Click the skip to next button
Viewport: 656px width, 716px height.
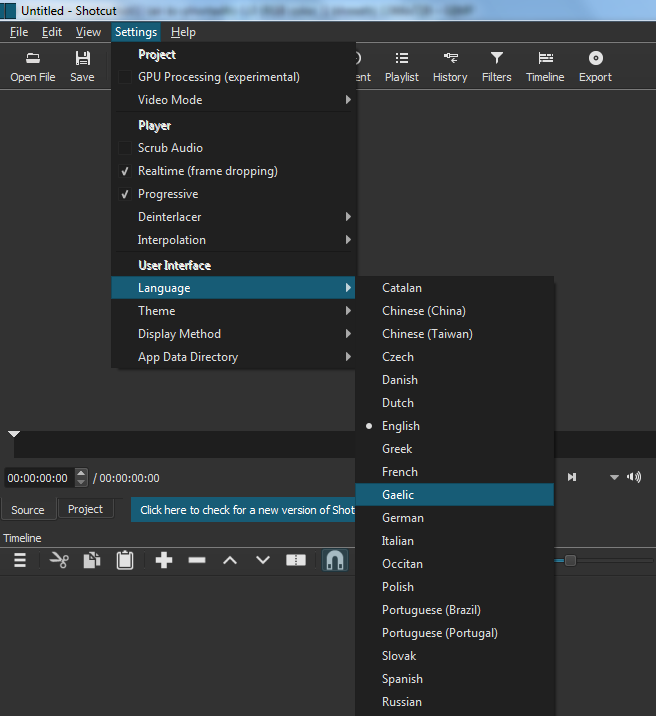tap(572, 477)
